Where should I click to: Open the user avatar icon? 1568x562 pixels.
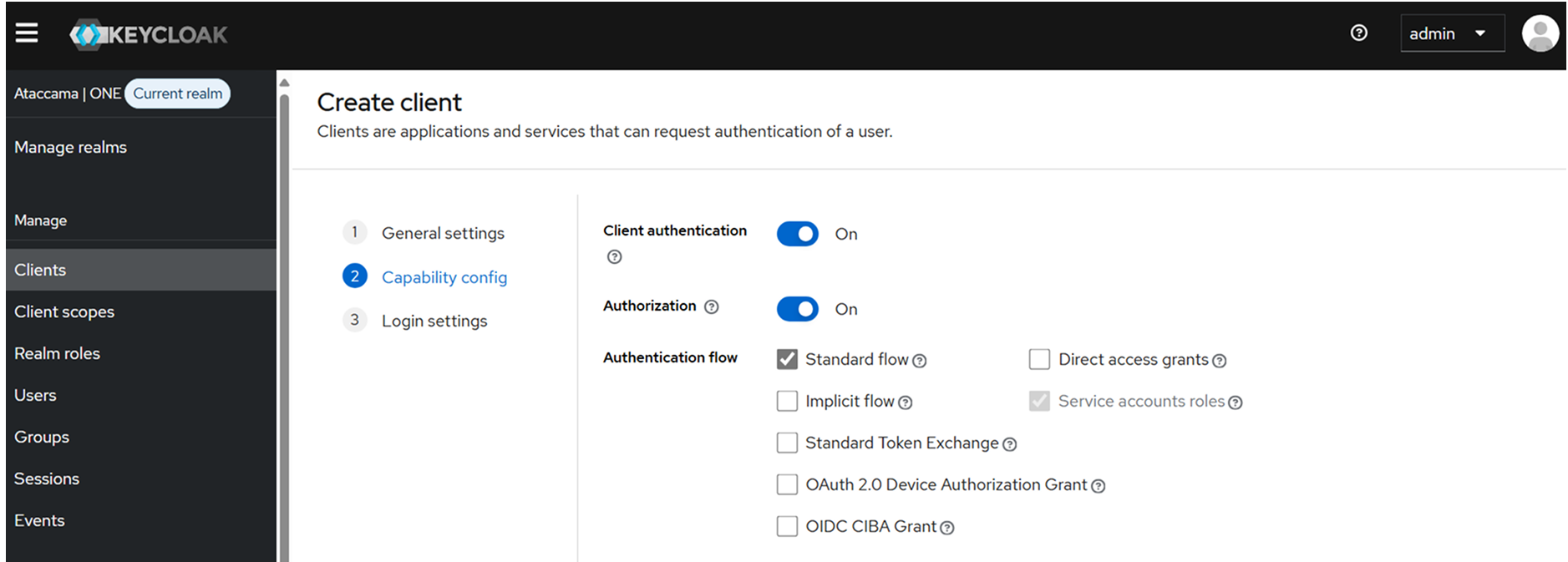[x=1540, y=34]
